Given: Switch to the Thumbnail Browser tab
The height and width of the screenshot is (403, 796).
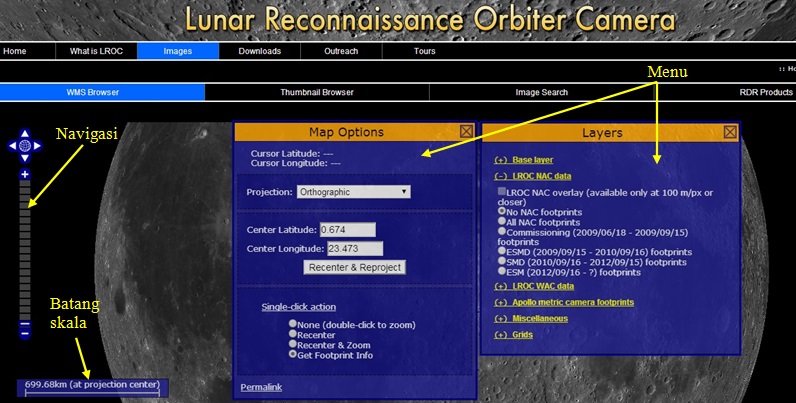Looking at the screenshot, I should (x=317, y=92).
